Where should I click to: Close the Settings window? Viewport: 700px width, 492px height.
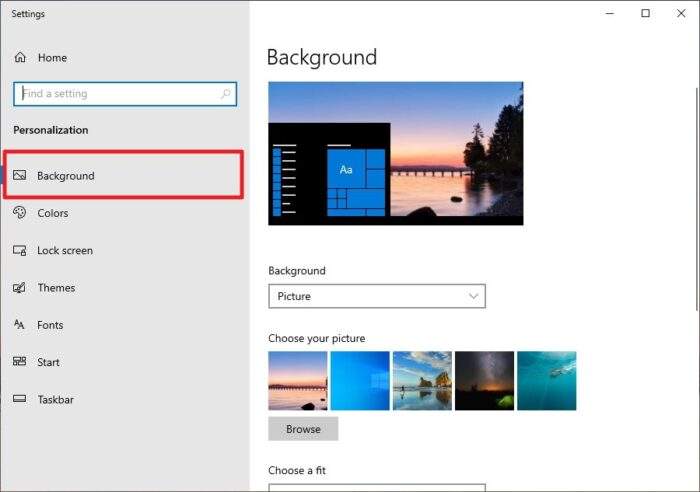(681, 13)
